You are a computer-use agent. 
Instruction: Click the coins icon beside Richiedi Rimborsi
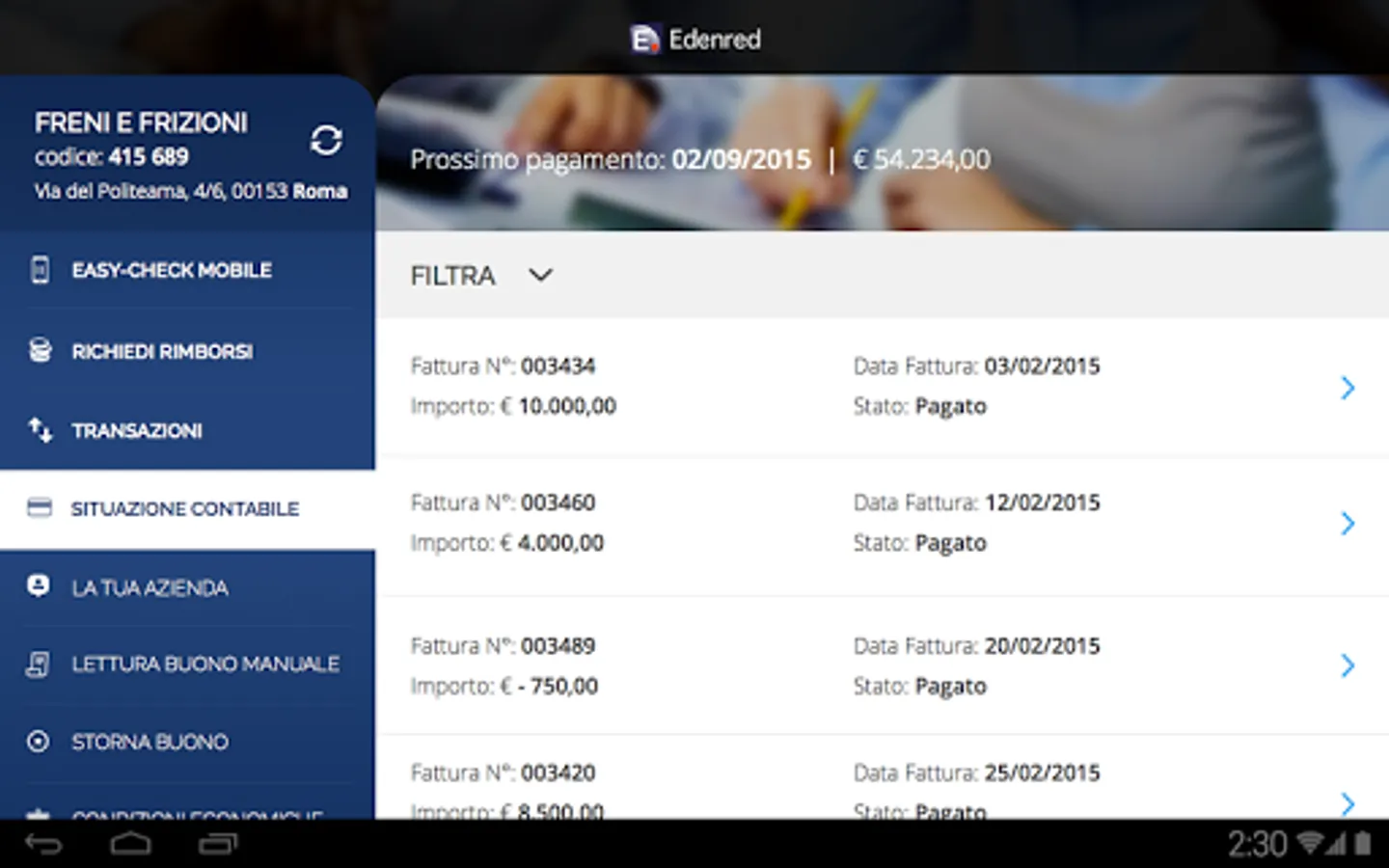40,350
